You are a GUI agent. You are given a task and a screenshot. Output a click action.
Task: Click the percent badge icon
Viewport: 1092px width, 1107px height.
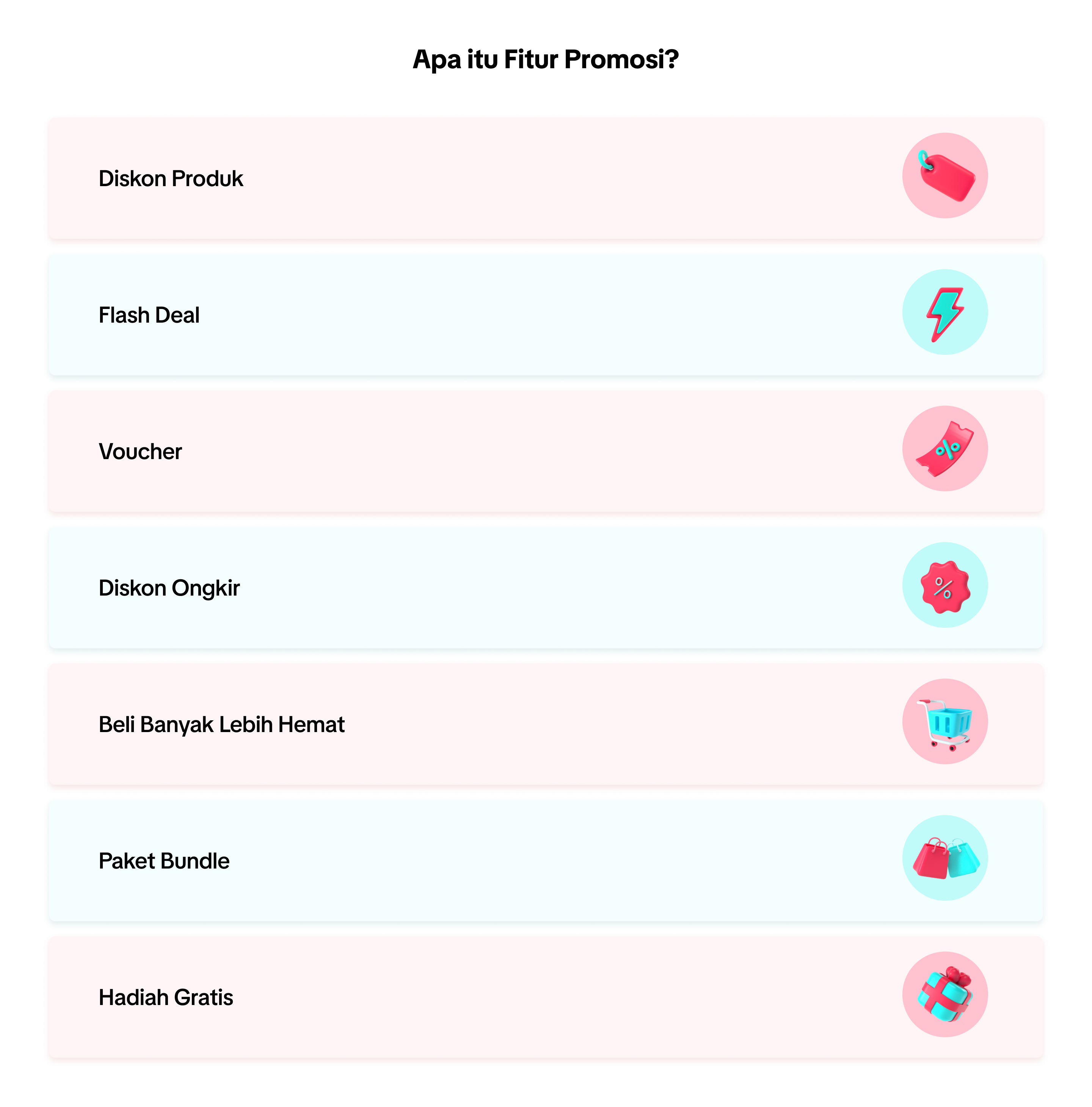[x=945, y=586]
